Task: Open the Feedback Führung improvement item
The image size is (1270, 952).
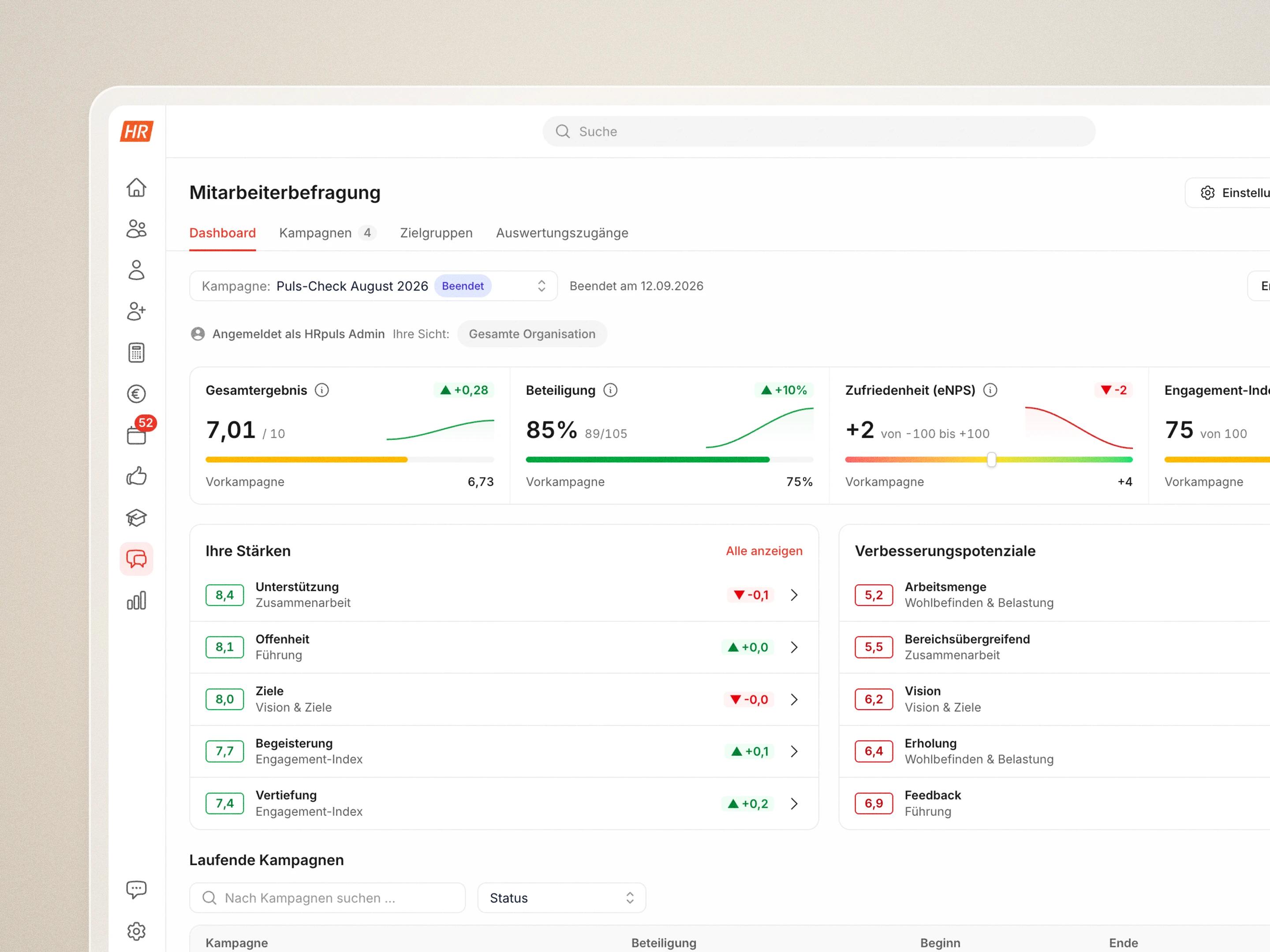Action: click(x=1055, y=804)
